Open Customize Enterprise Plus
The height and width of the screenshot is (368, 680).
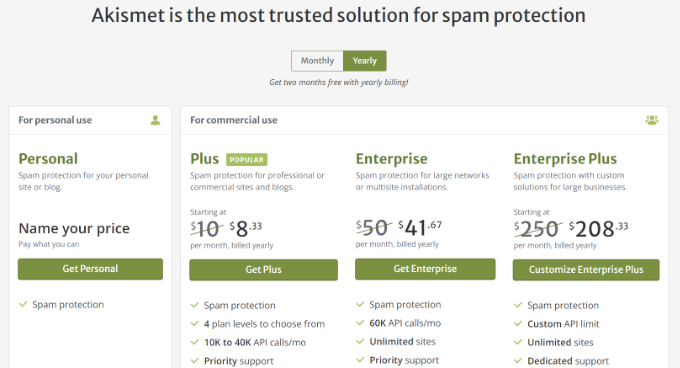pos(586,270)
